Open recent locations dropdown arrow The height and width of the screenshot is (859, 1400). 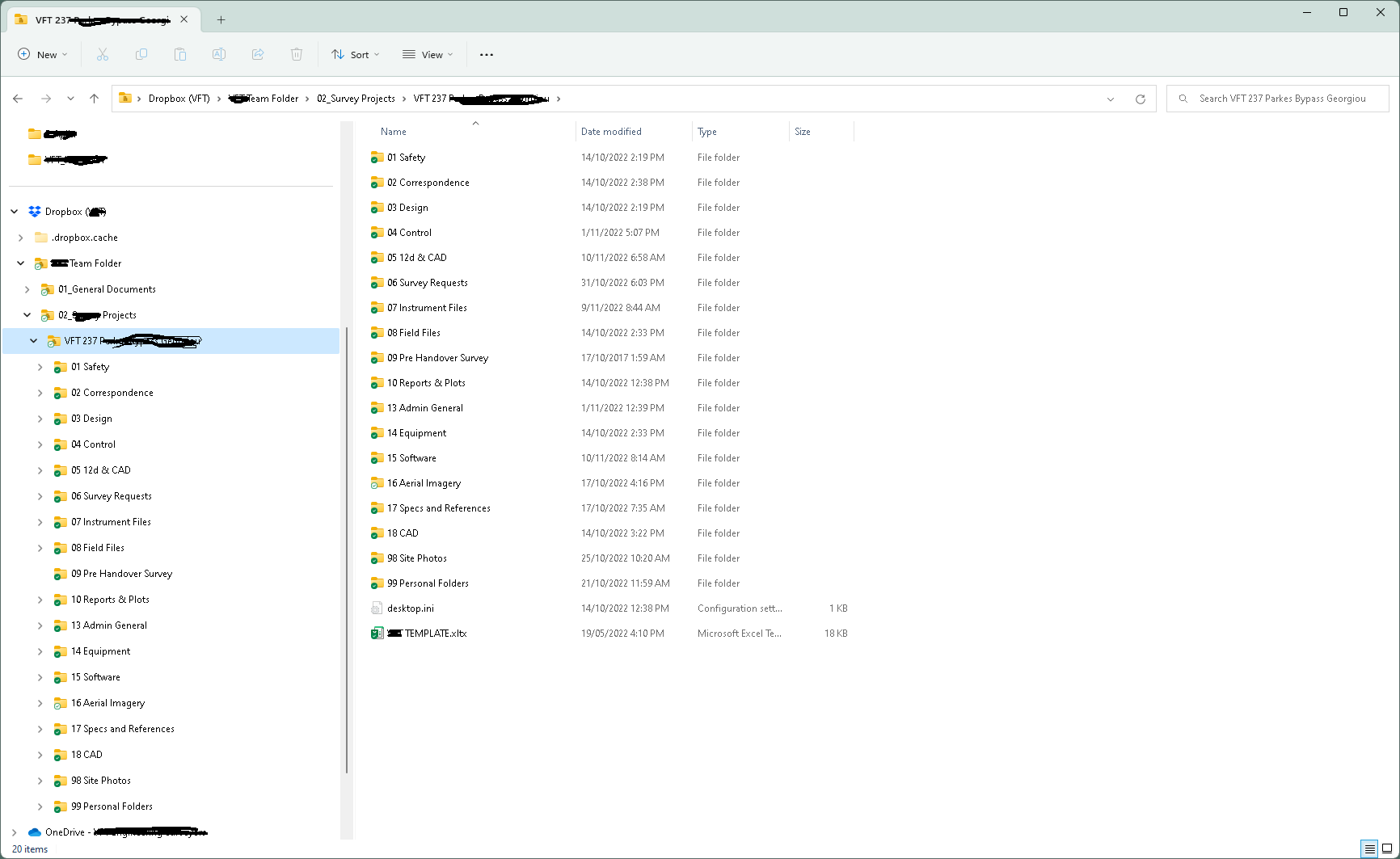70,99
